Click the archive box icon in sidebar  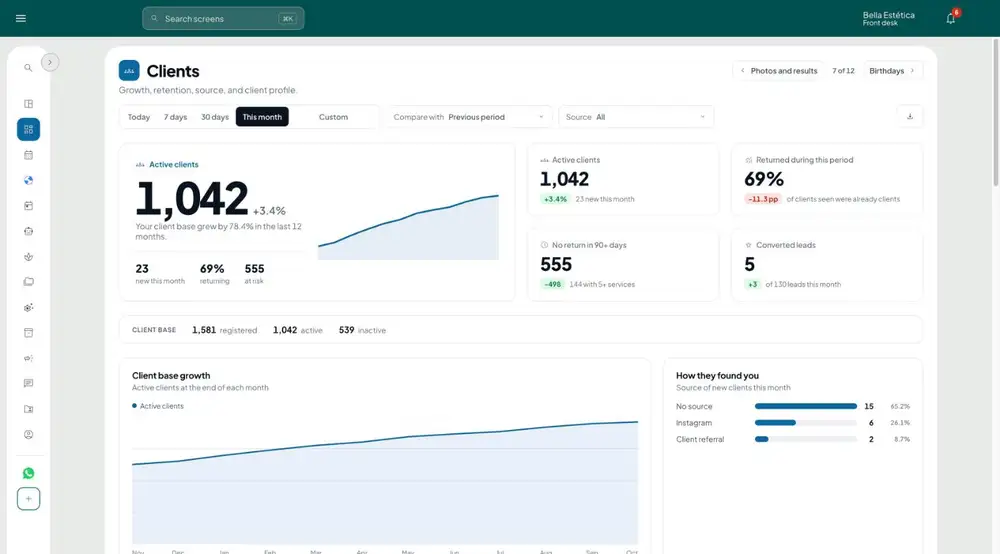28,333
